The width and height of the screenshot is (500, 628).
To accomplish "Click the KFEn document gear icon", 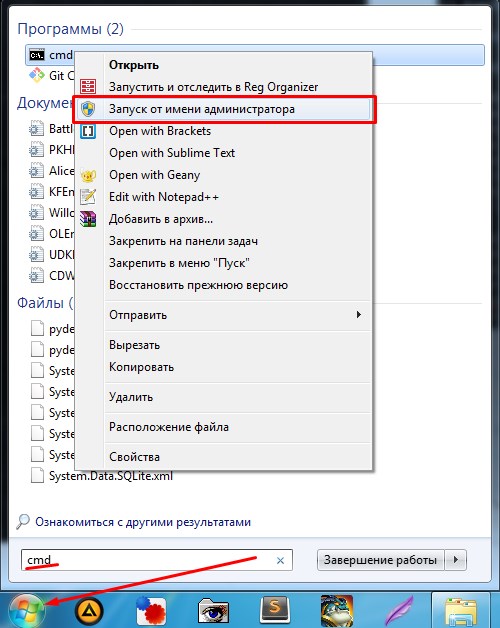I will (36, 192).
